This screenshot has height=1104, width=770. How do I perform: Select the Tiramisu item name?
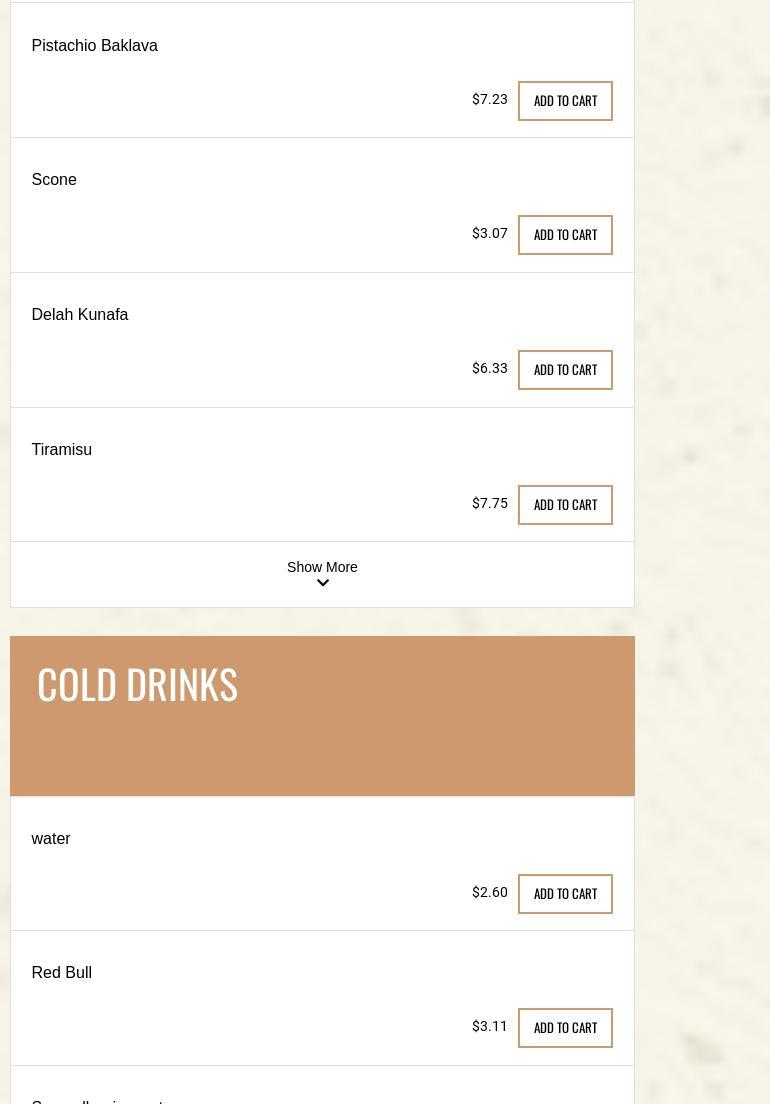click(x=62, y=450)
